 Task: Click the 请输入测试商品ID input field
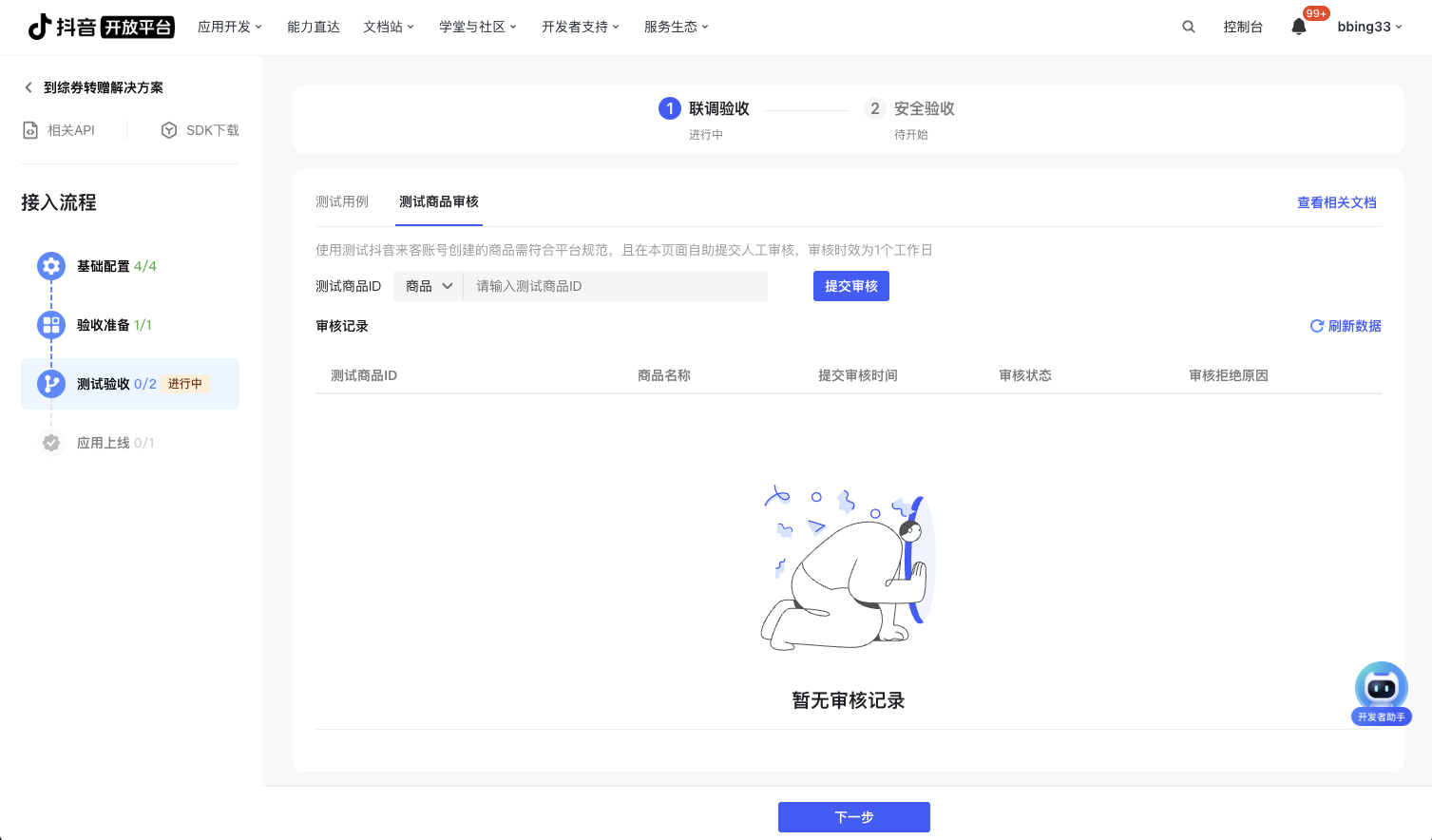(615, 286)
